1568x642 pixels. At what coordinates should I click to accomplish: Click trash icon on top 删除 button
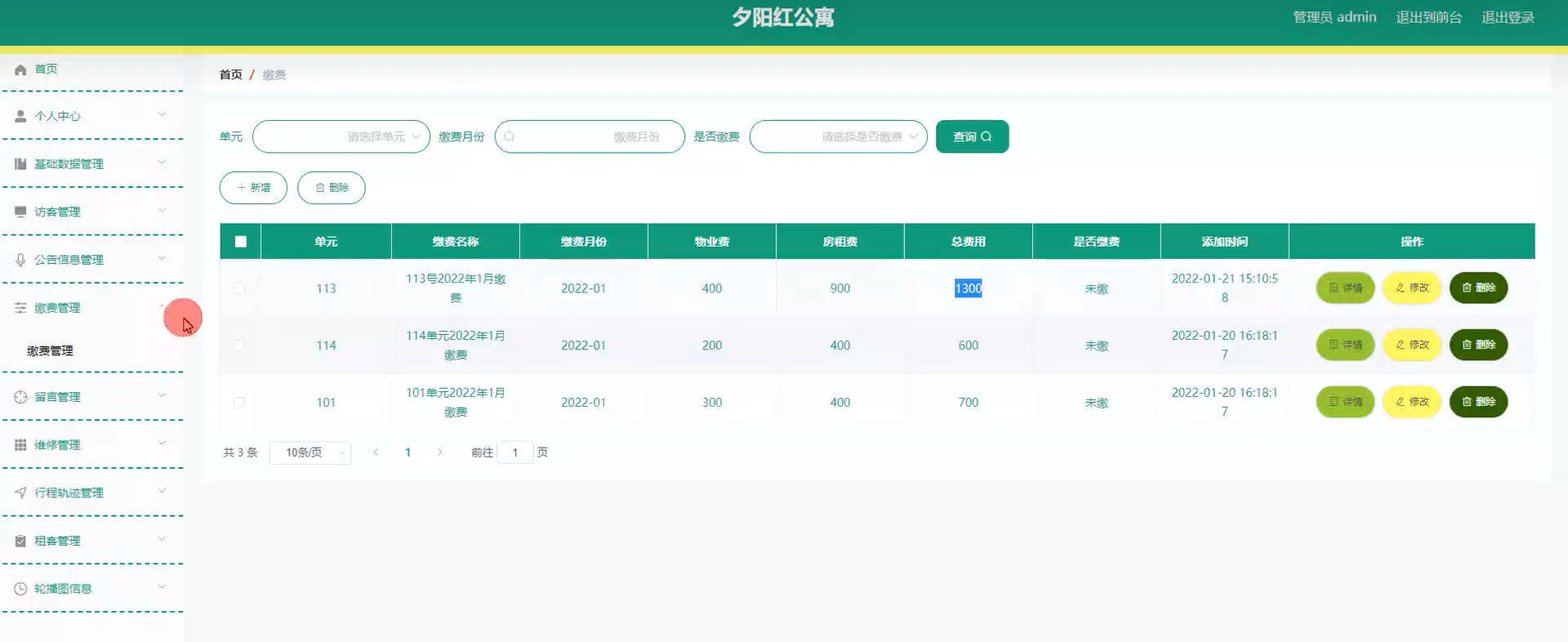click(x=320, y=188)
